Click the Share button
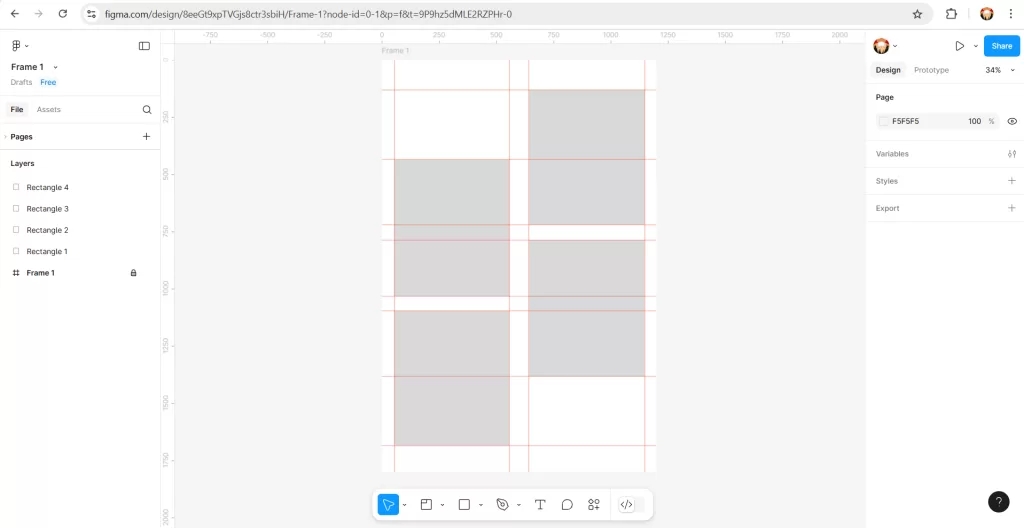Viewport: 1024px width, 528px height. point(1002,46)
